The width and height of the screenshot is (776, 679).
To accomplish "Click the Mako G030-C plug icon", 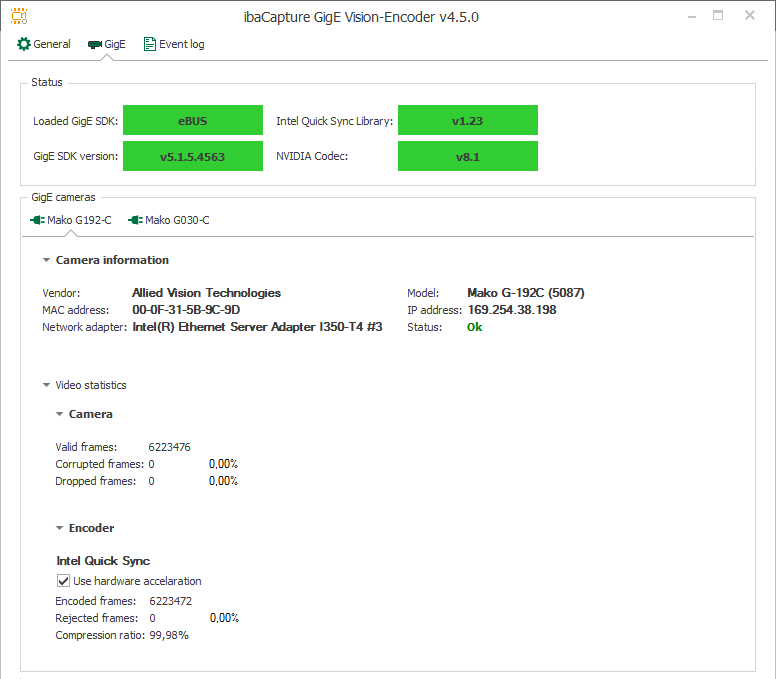I will pos(136,220).
